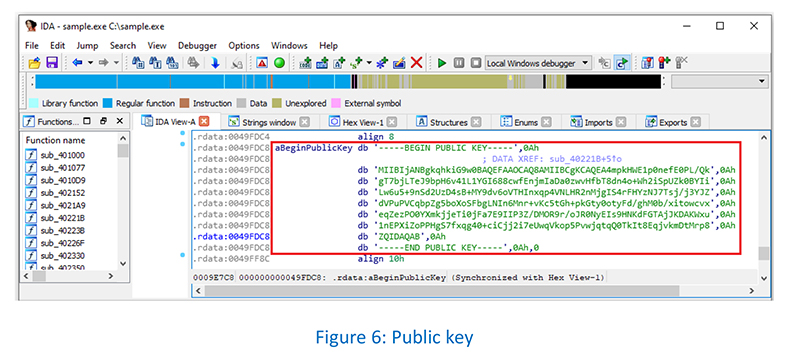Switch to the Structures tab
790x360 pixels.
[448, 122]
